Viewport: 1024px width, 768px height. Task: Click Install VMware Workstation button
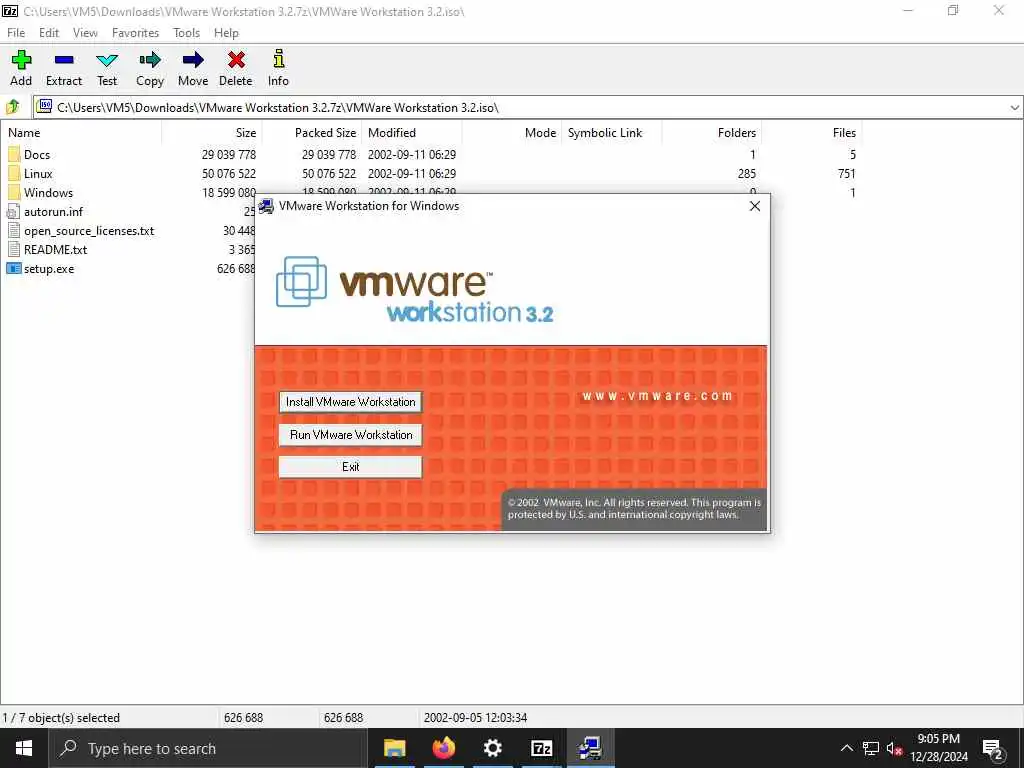coord(350,402)
